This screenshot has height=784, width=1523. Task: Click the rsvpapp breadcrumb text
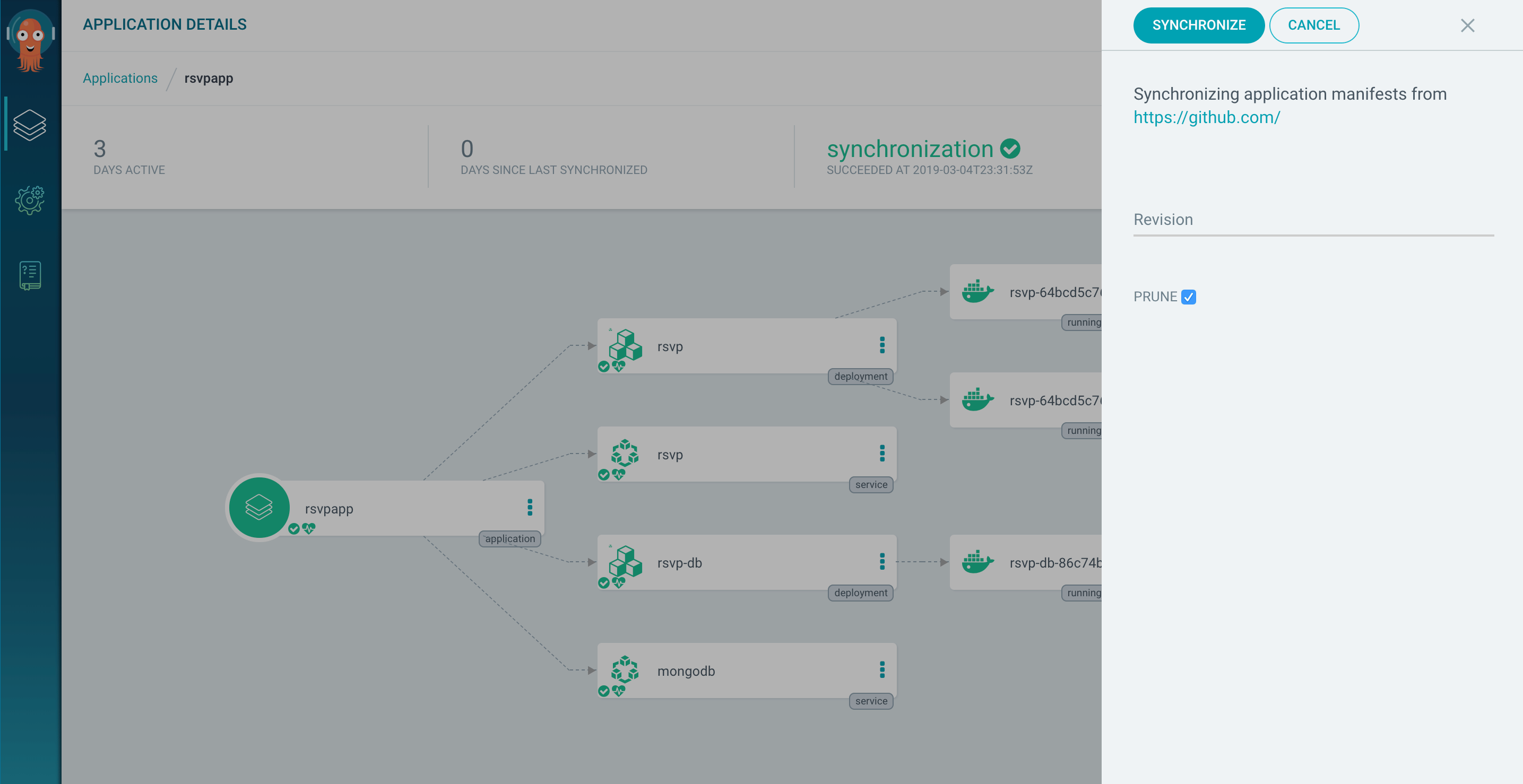[209, 79]
